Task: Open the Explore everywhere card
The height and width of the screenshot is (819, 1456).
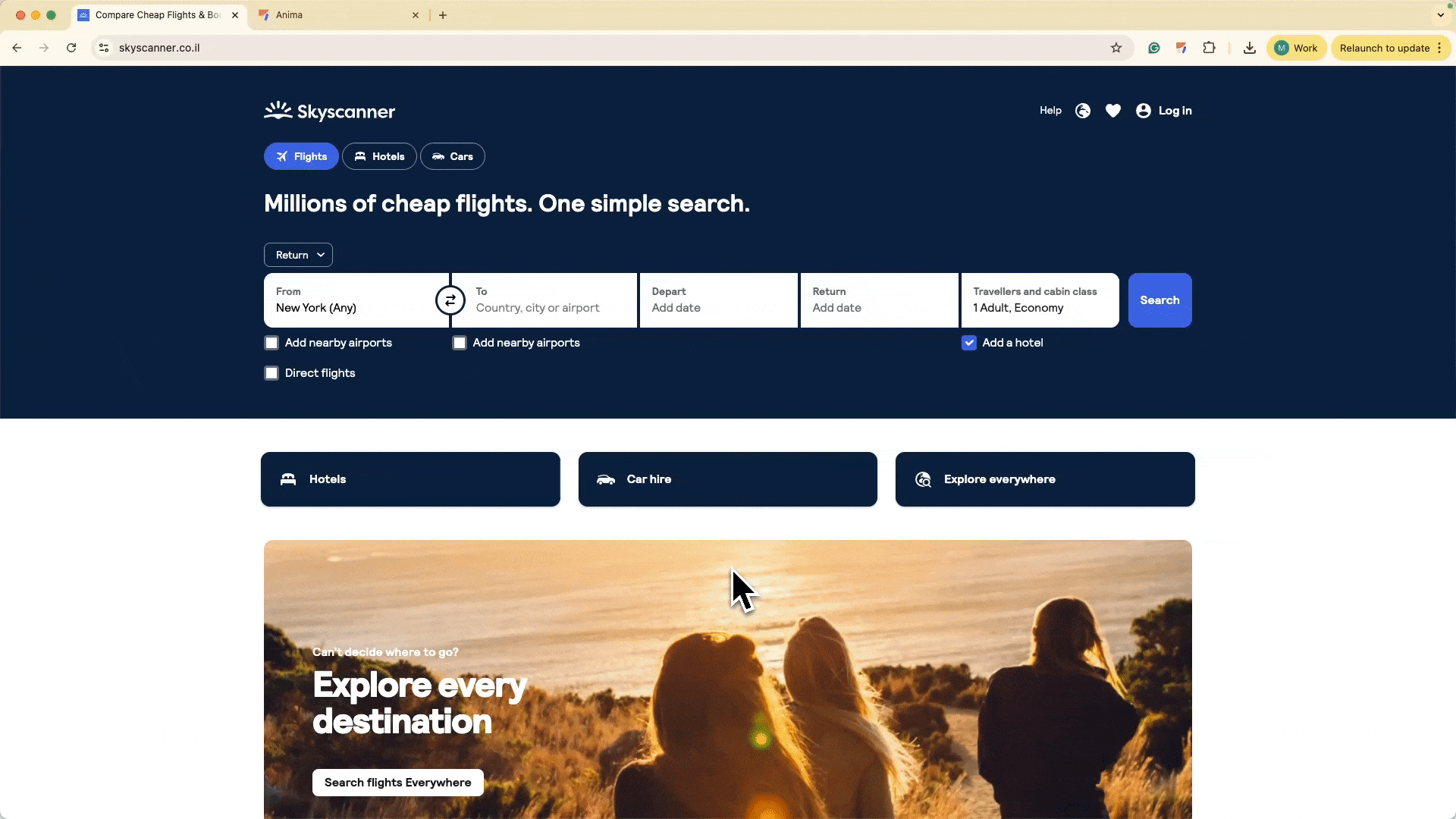Action: (x=1045, y=479)
